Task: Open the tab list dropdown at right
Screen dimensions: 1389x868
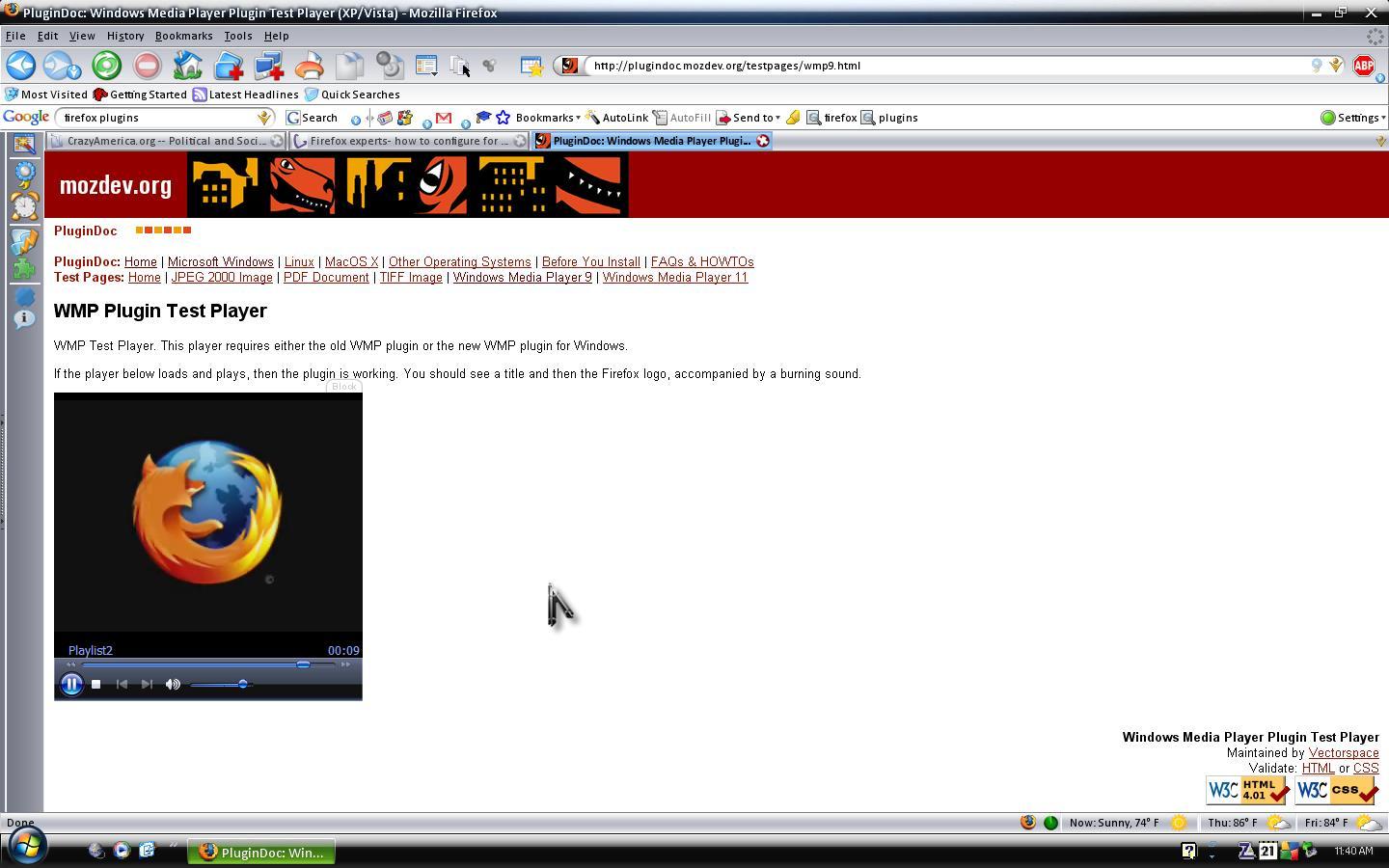Action: pos(1380,141)
